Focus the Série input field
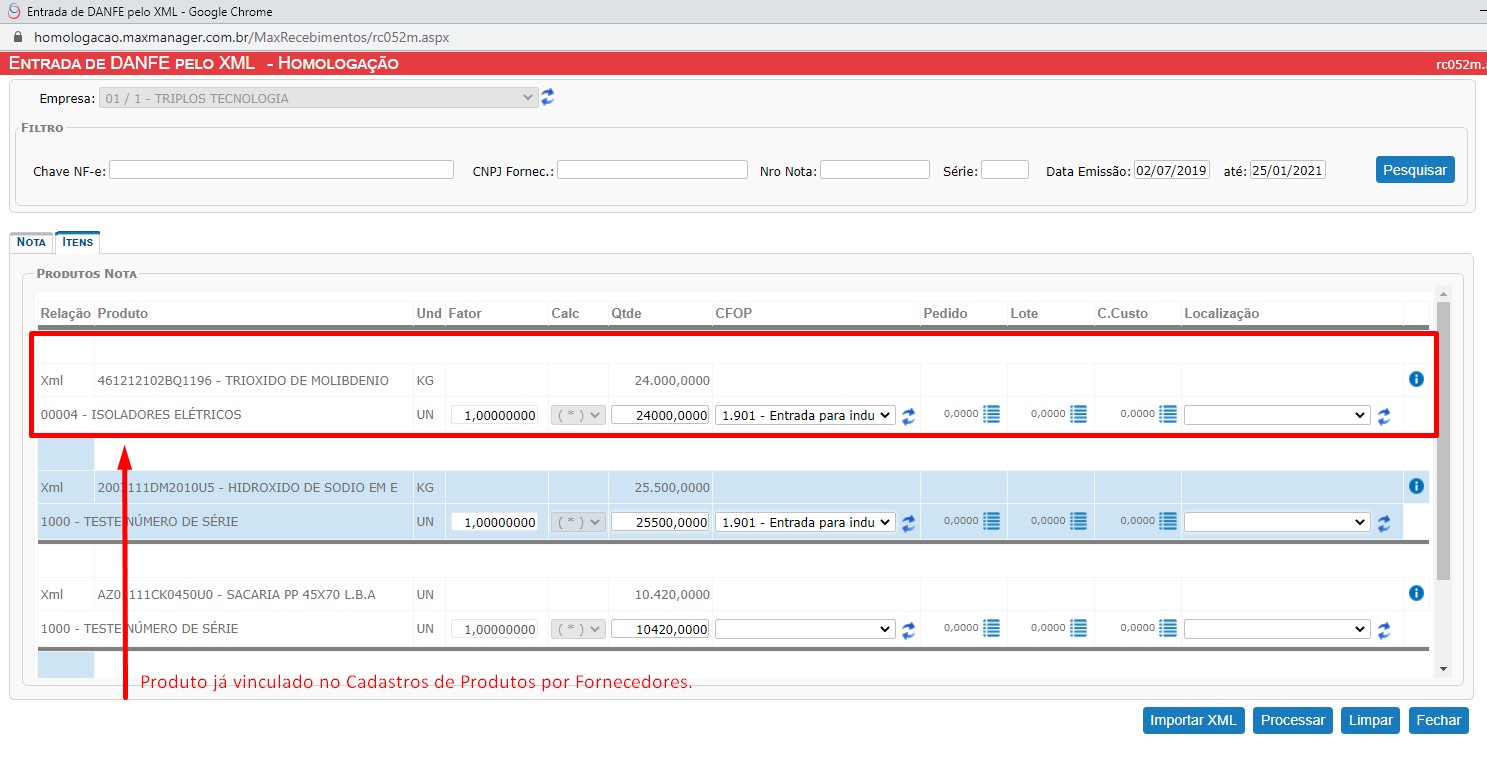Viewport: 1487px width, 758px height. pyautogui.click(x=1005, y=170)
